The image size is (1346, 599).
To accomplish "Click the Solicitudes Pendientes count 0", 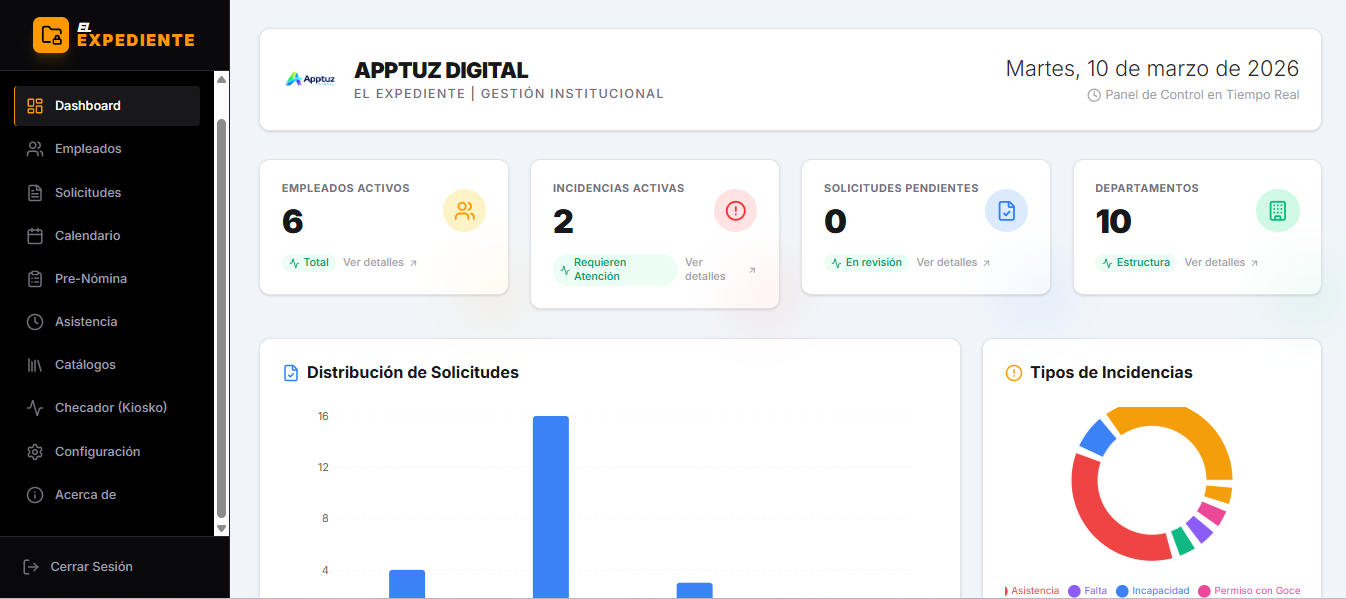I will pos(836,221).
